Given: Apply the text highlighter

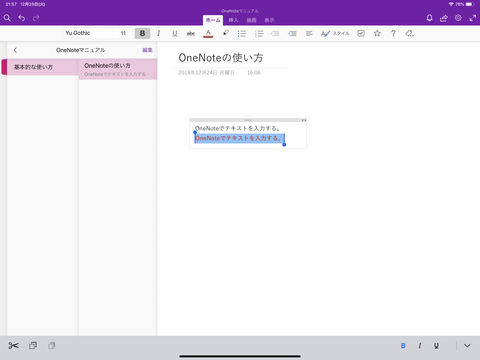Looking at the screenshot, I should 225,33.
